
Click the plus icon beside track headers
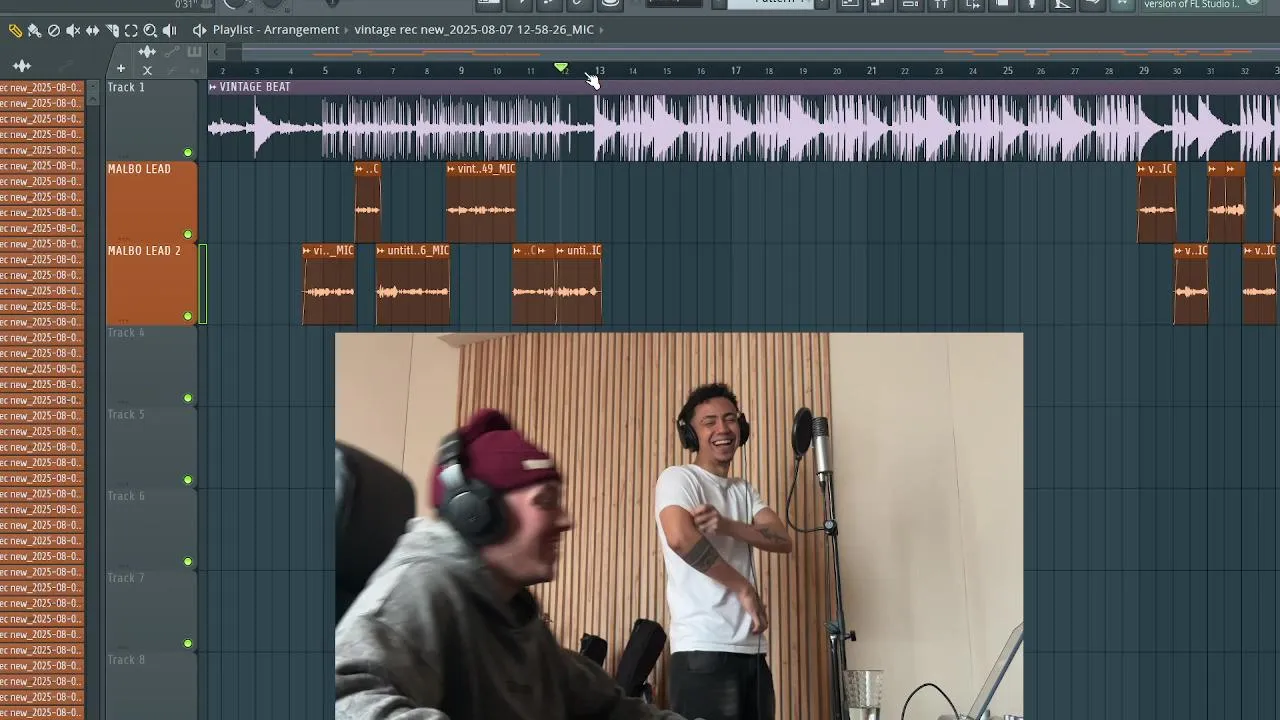pyautogui.click(x=120, y=69)
